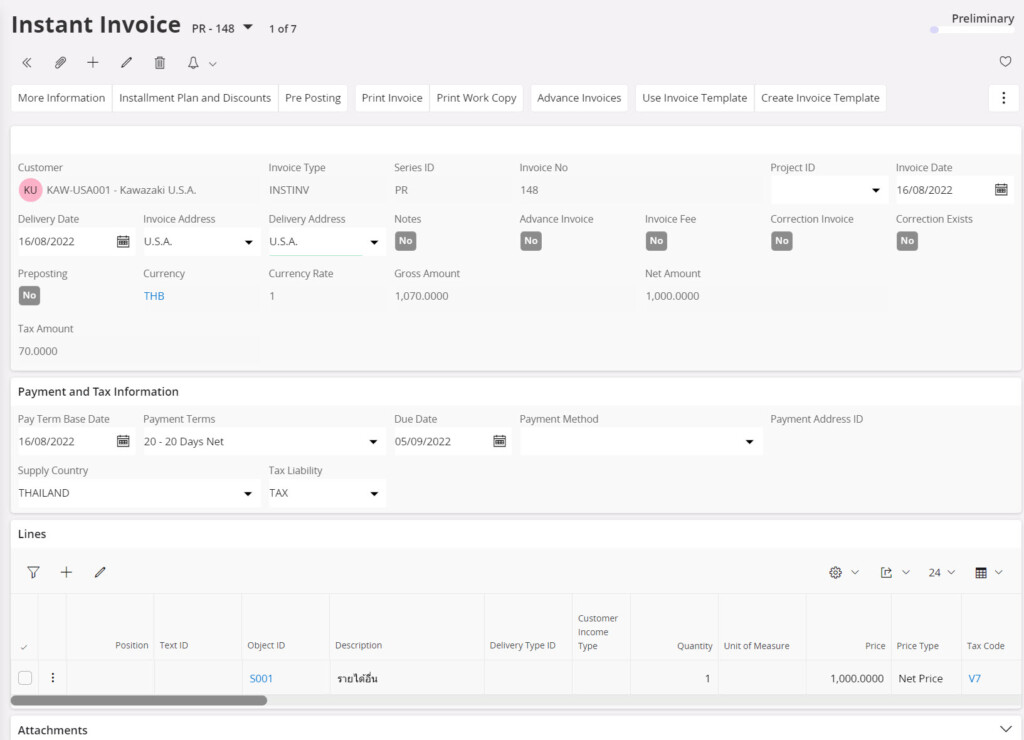1024x740 pixels.
Task: Click the S001 Object ID link
Action: (x=261, y=679)
